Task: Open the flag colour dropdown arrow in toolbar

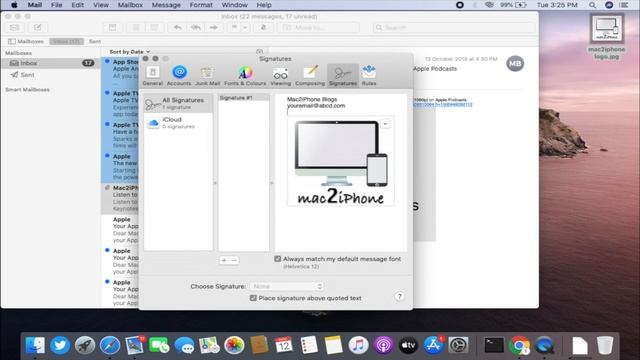Action: point(245,27)
